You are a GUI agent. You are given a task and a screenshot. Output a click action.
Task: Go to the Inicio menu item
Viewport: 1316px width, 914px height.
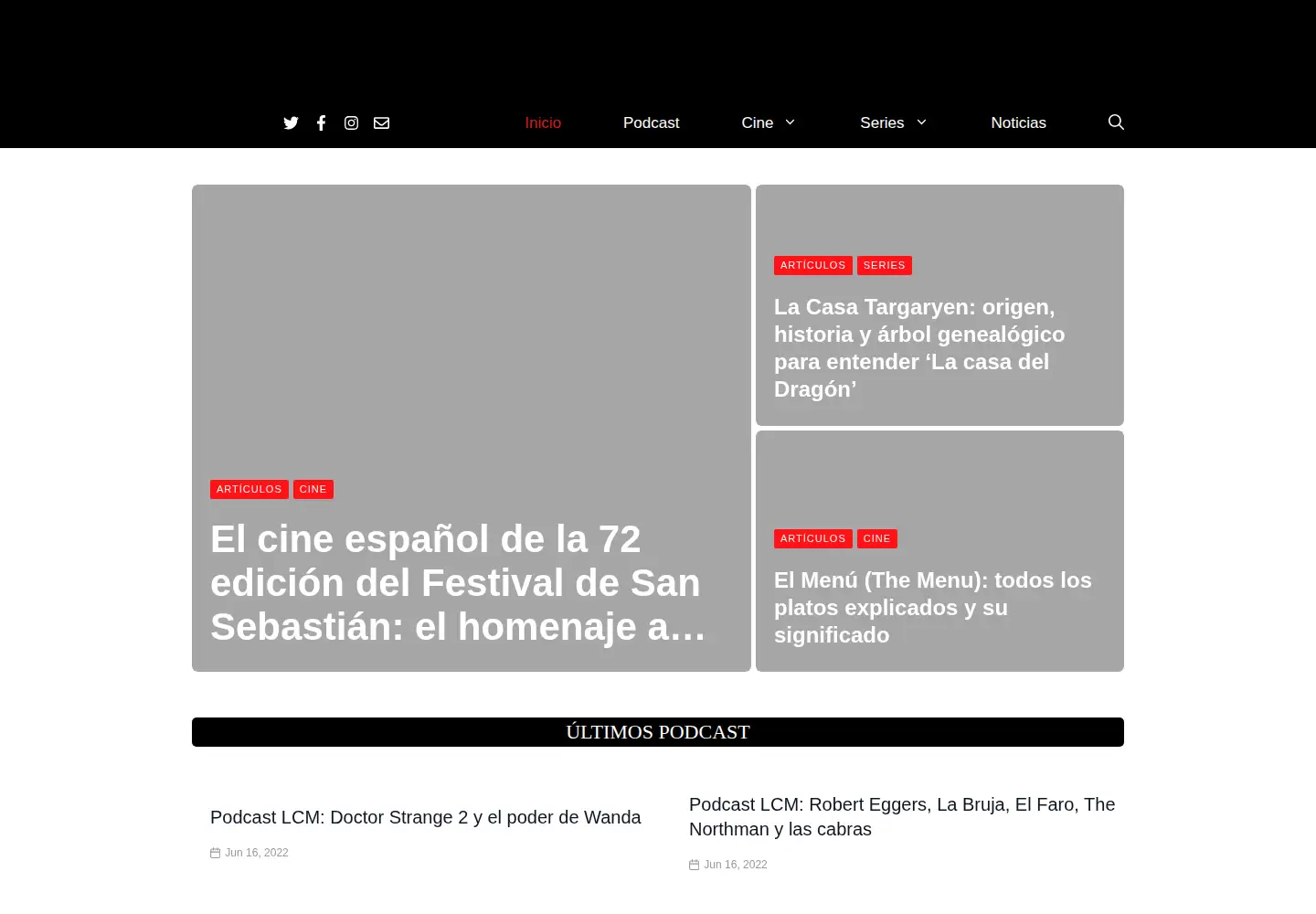pos(543,122)
